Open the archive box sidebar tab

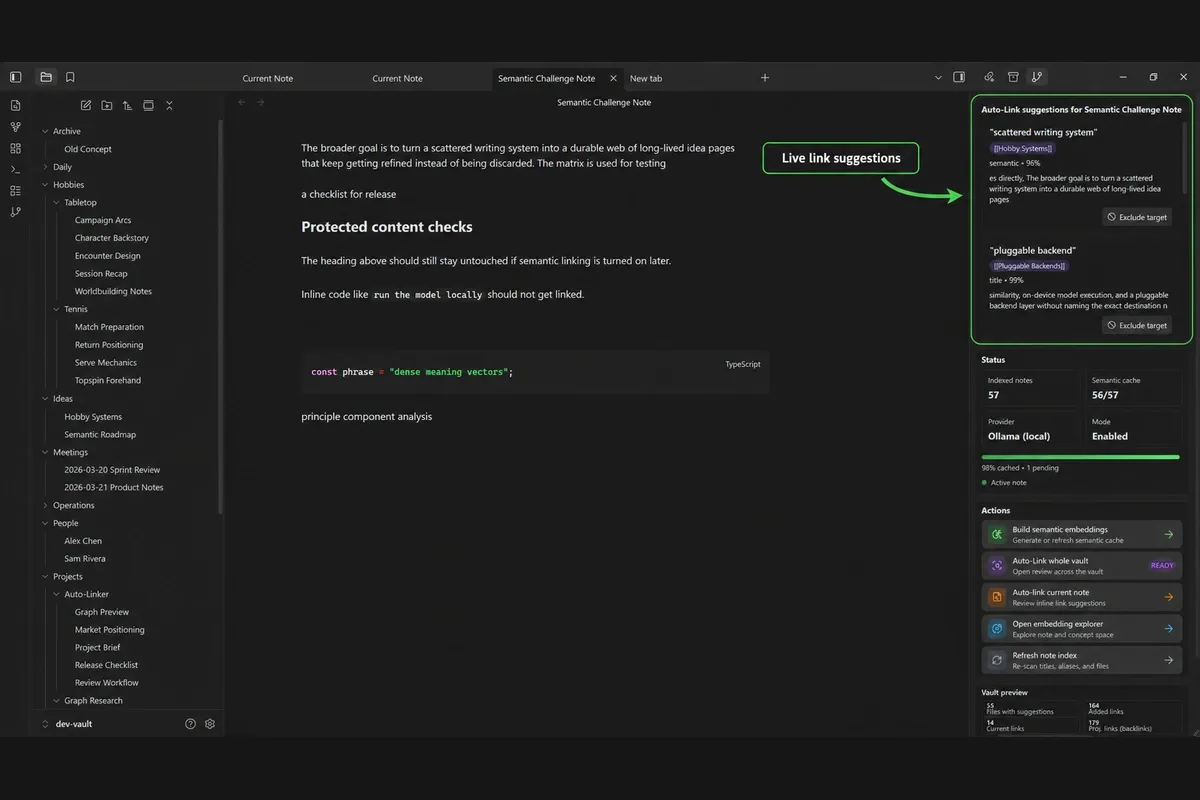(1013, 77)
